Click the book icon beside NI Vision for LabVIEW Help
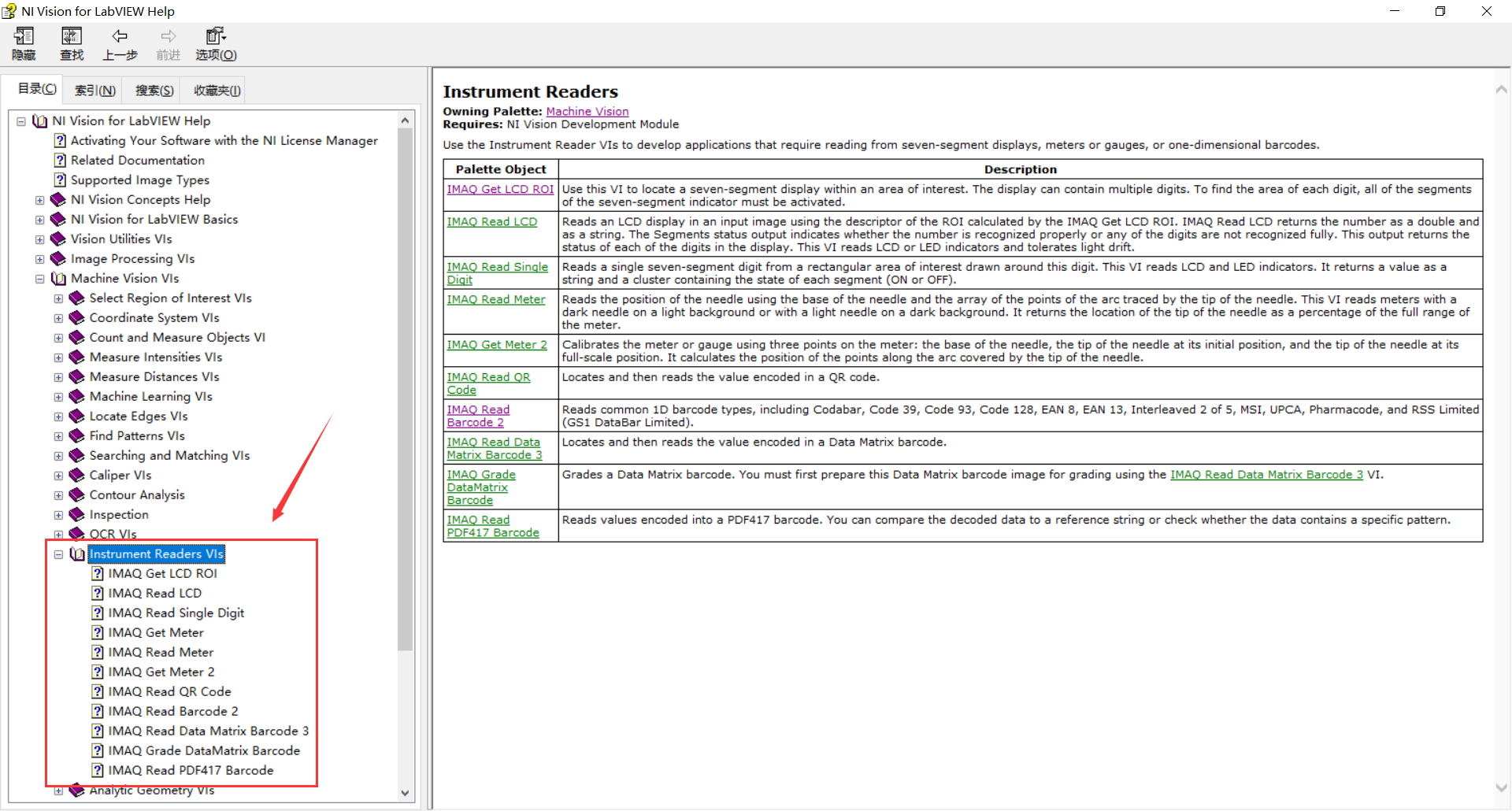The image size is (1512, 811). click(40, 121)
